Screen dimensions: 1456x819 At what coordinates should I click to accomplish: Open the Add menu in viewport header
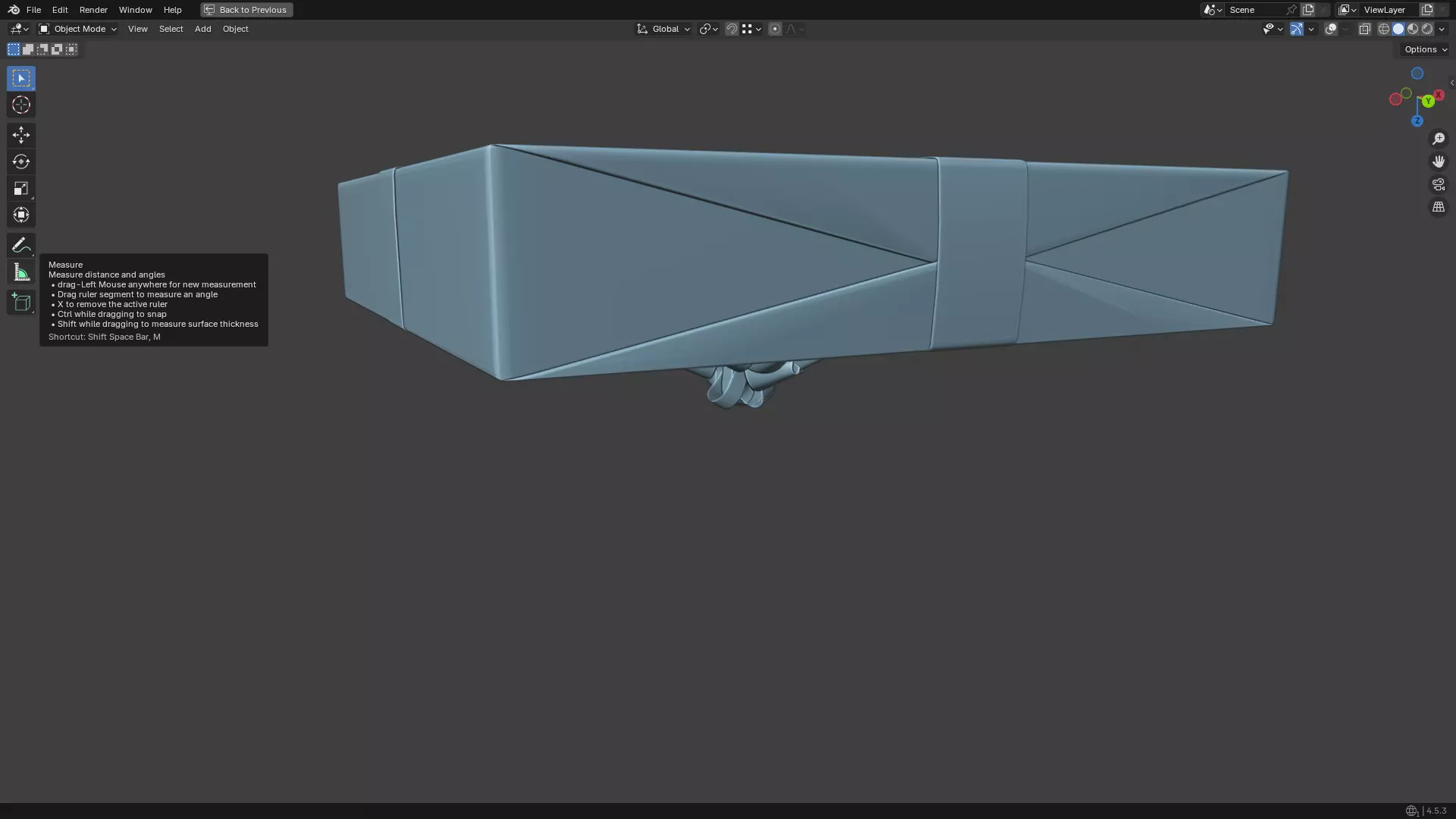coord(202,29)
